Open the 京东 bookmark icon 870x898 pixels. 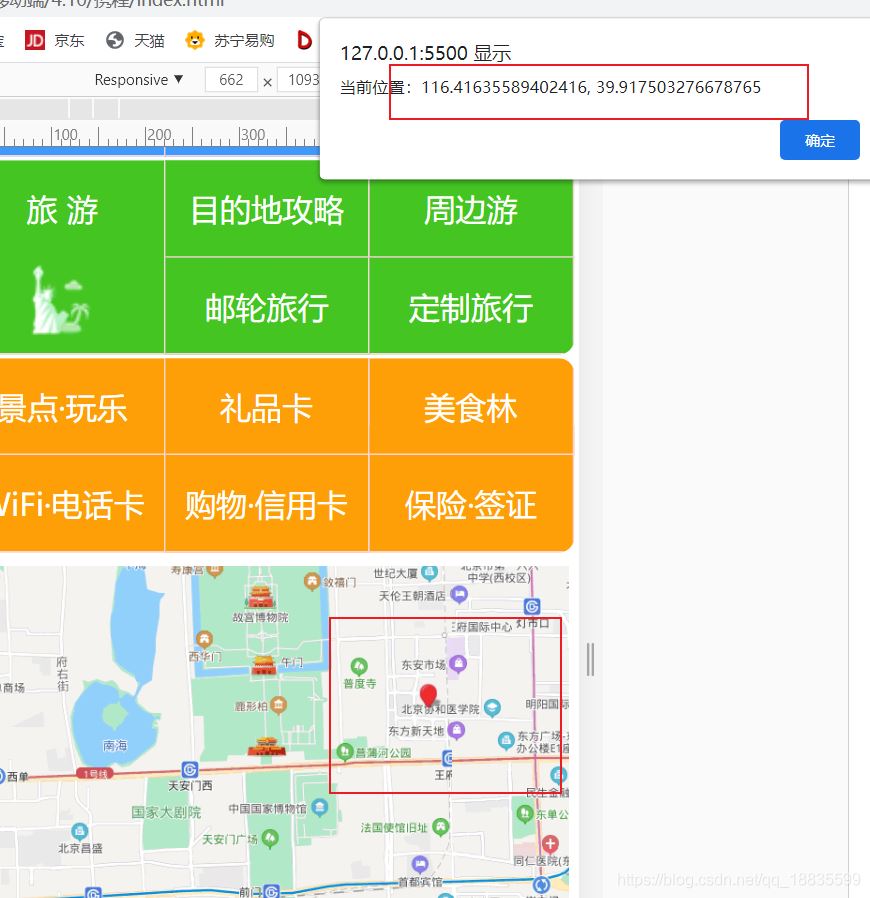[x=35, y=40]
